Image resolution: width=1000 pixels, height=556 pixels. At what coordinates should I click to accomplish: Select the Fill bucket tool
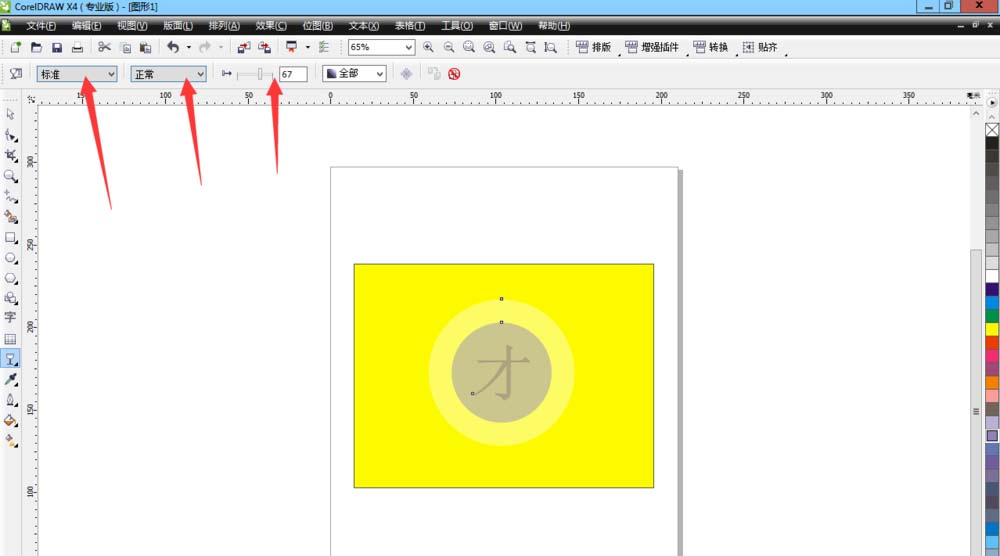coord(10,420)
